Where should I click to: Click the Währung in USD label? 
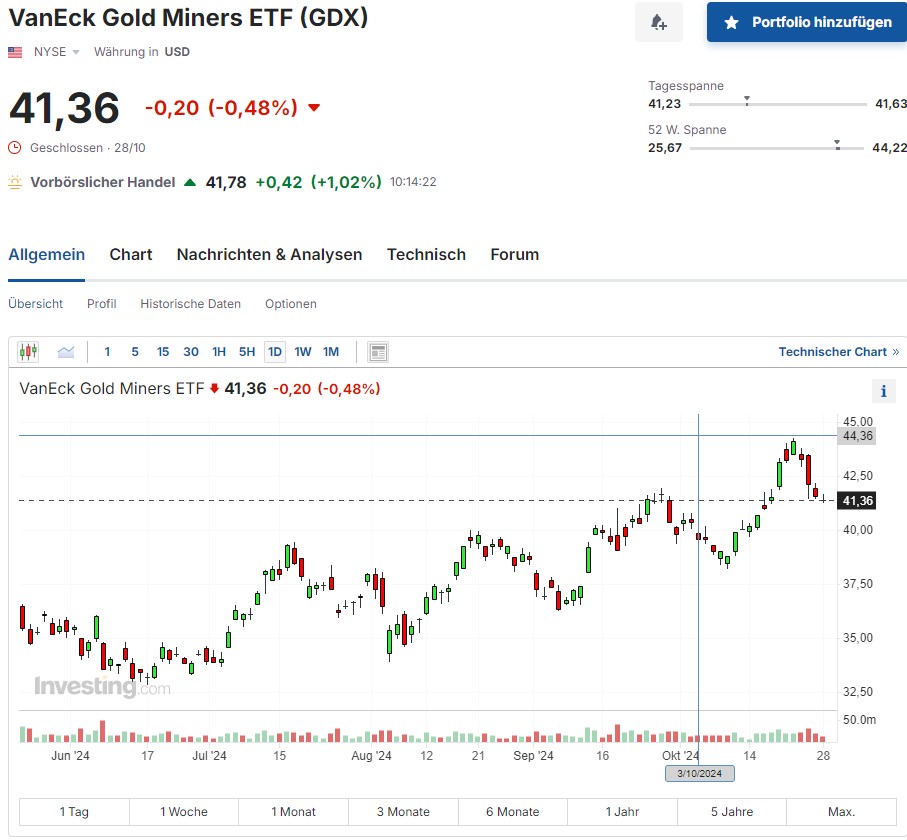[142, 52]
